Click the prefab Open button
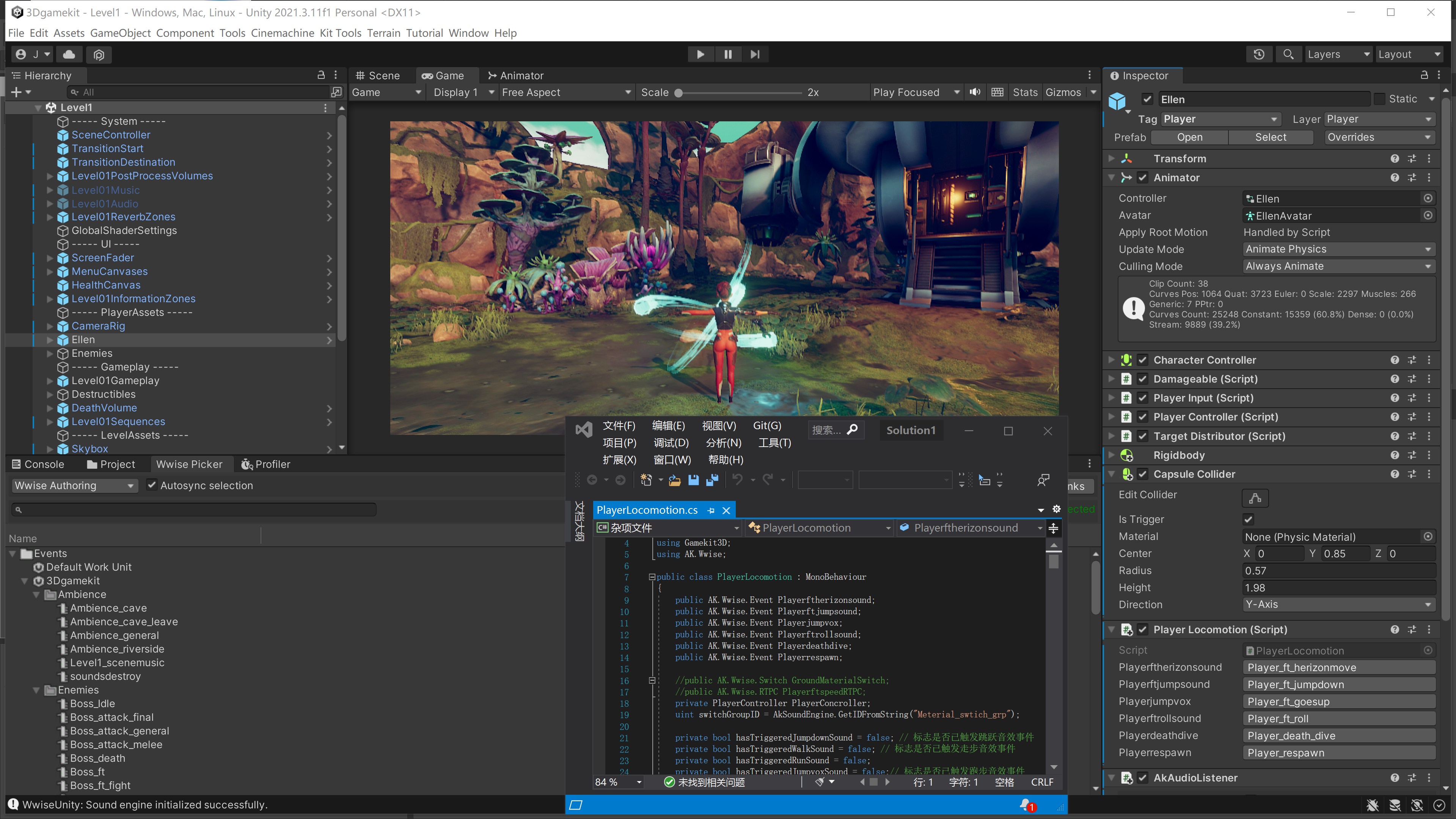The width and height of the screenshot is (1456, 819). click(1189, 137)
